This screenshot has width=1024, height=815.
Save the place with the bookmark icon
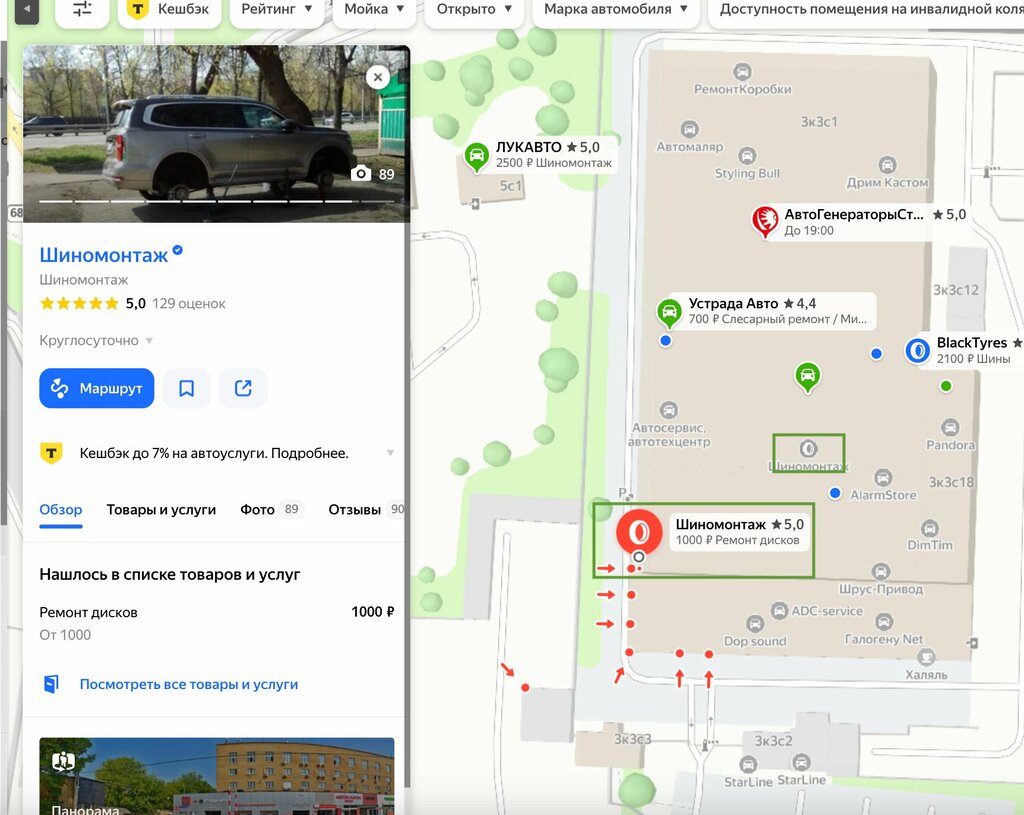(x=186, y=388)
